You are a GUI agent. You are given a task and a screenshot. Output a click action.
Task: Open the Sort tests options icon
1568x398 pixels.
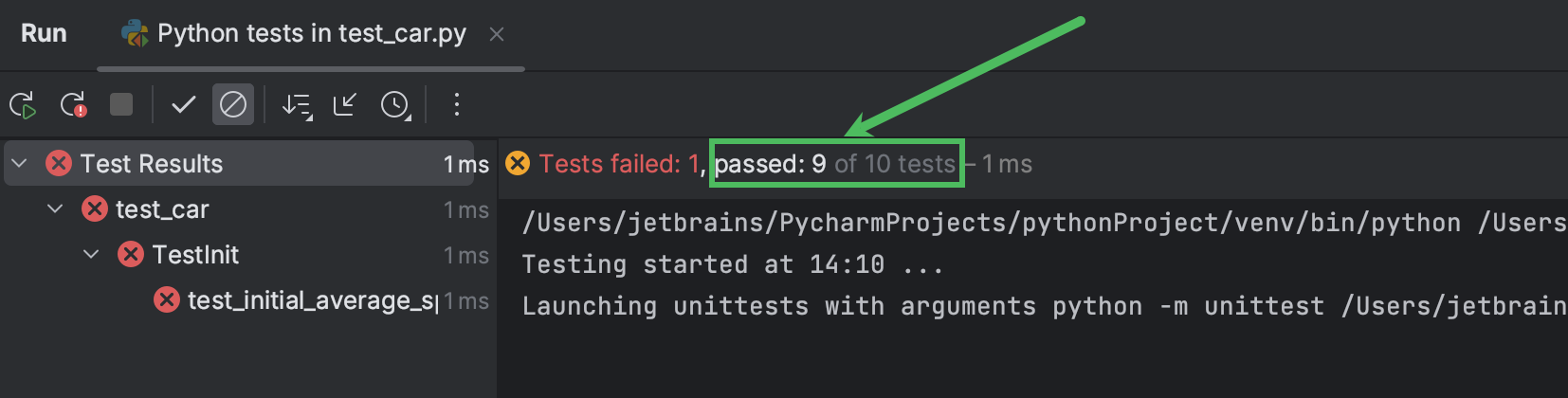(x=297, y=105)
